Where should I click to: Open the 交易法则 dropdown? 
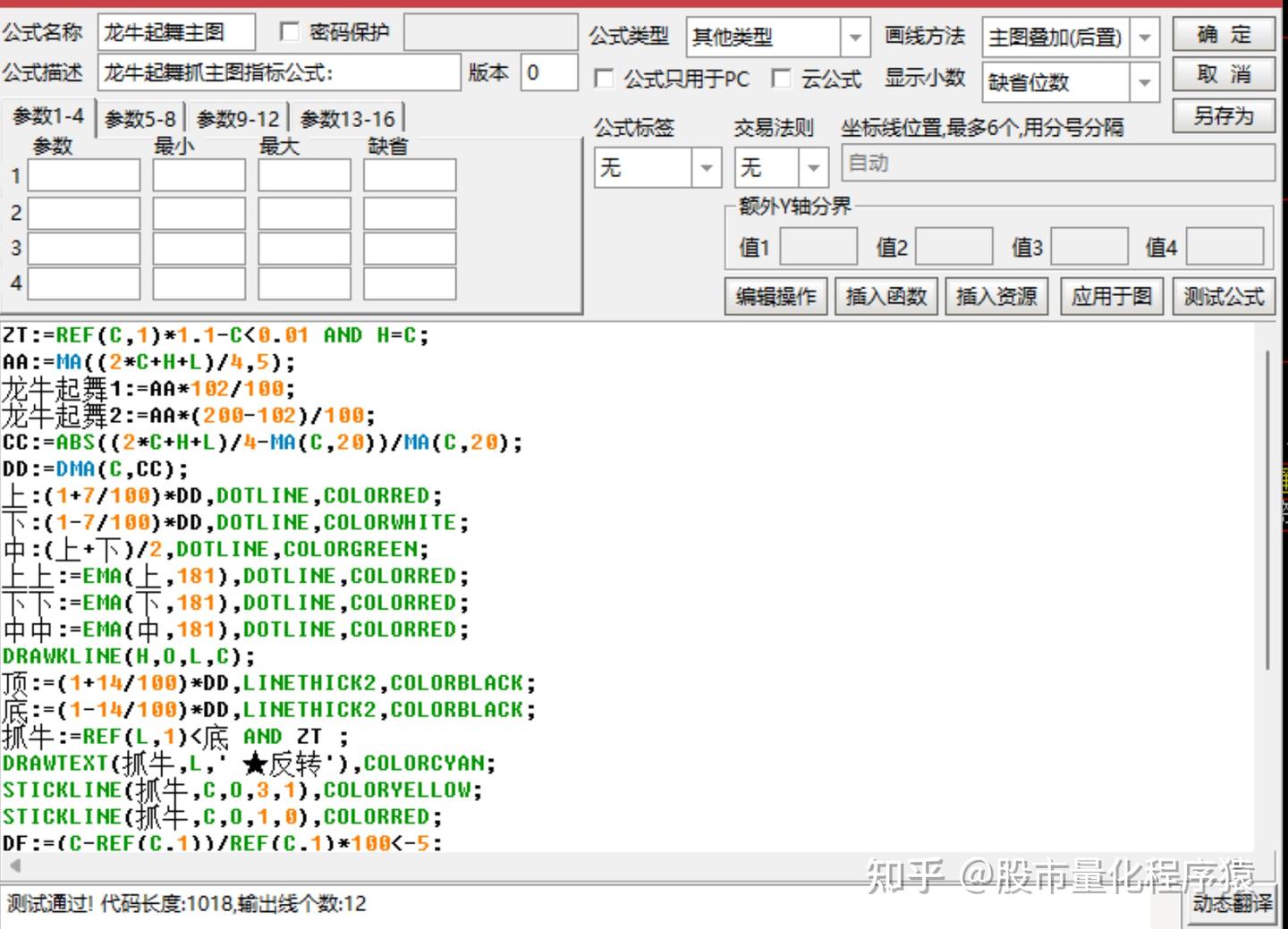(x=781, y=167)
